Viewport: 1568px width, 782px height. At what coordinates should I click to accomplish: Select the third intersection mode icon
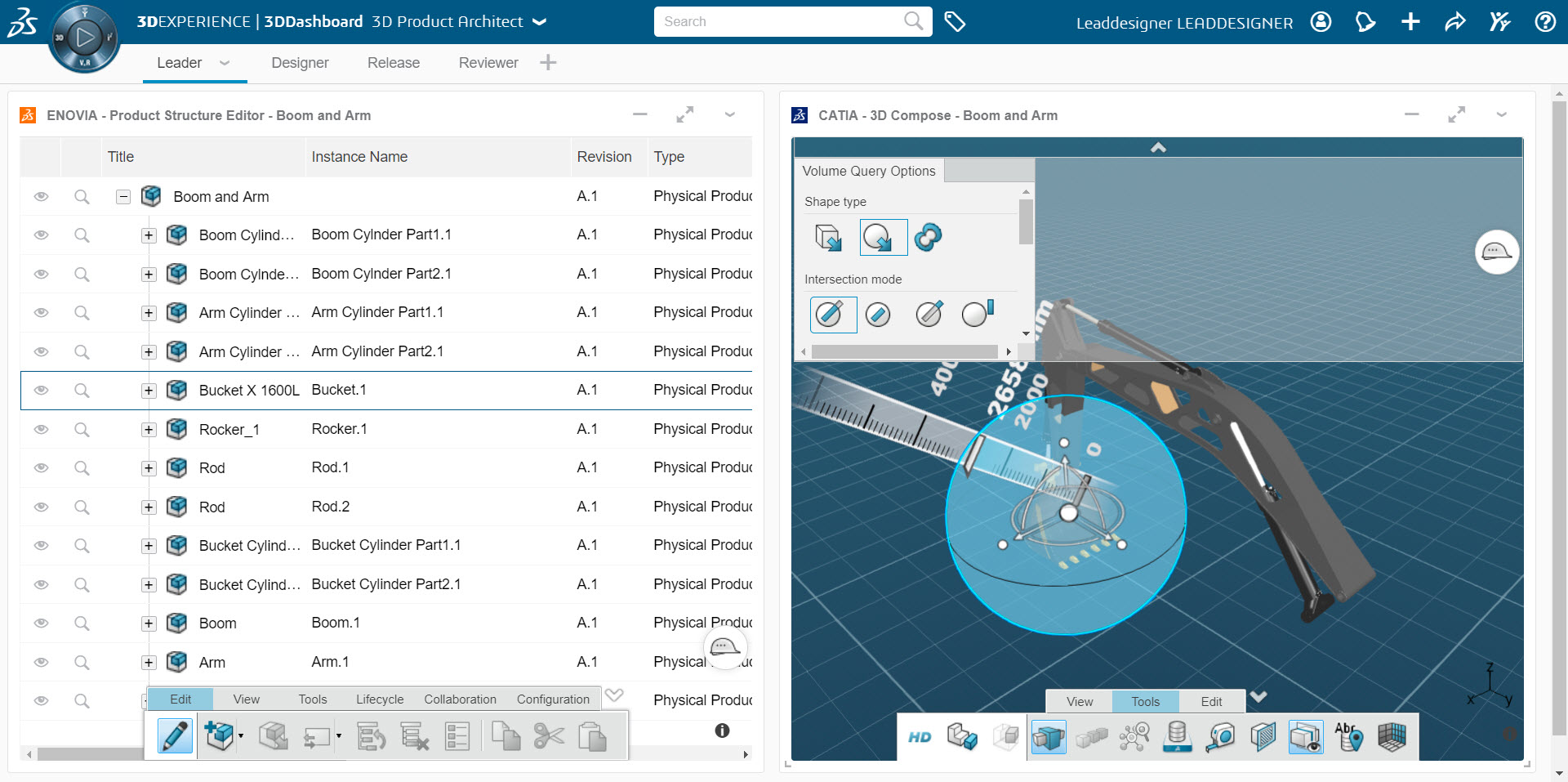coord(929,315)
